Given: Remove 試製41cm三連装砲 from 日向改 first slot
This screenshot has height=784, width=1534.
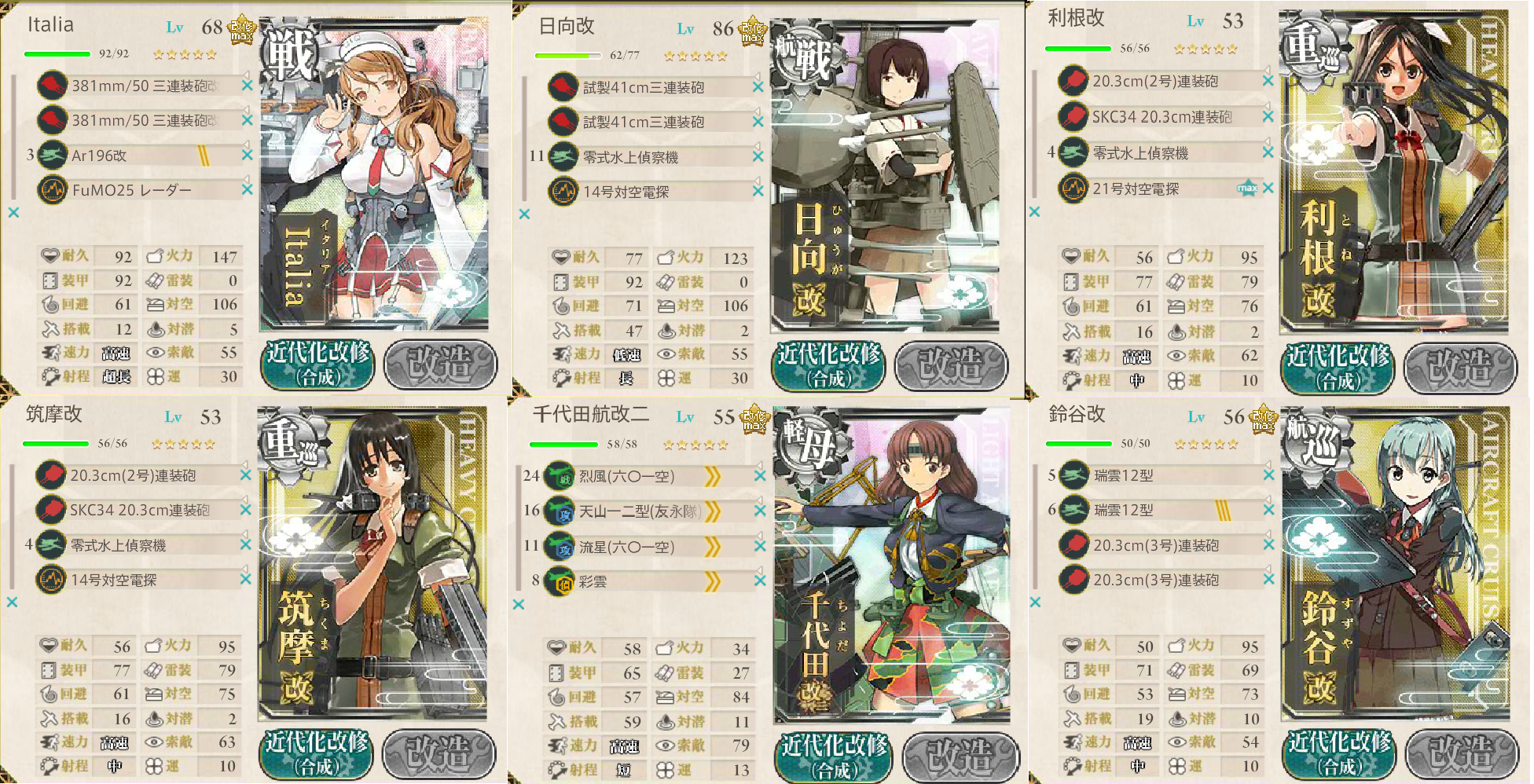Looking at the screenshot, I should 758,87.
